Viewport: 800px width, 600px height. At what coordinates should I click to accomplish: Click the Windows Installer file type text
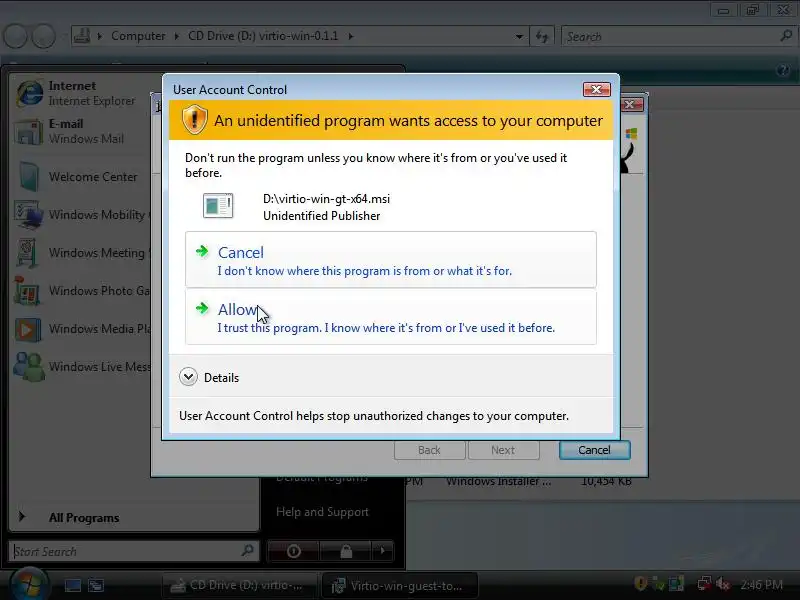pos(498,481)
